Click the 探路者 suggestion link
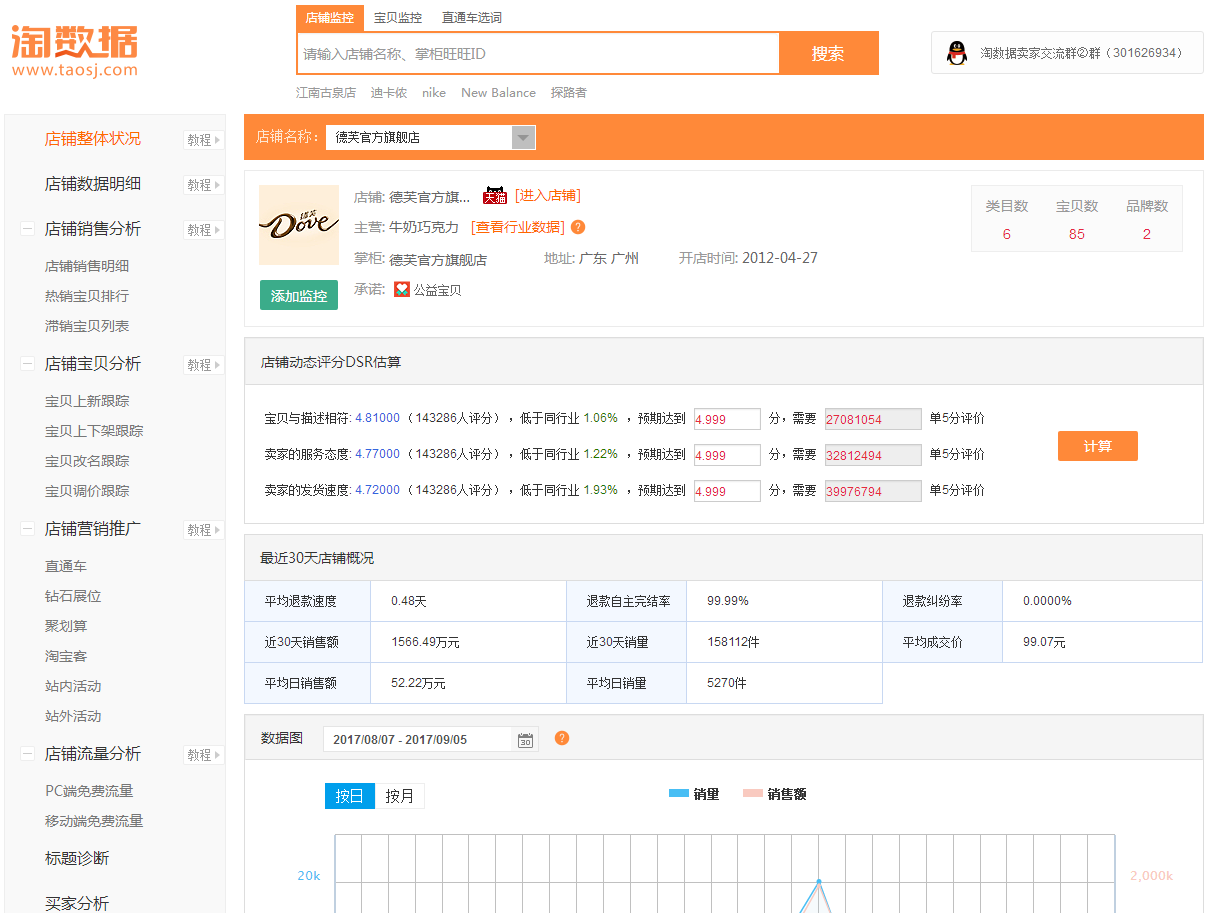Viewport: 1212px width, 913px height. point(569,93)
